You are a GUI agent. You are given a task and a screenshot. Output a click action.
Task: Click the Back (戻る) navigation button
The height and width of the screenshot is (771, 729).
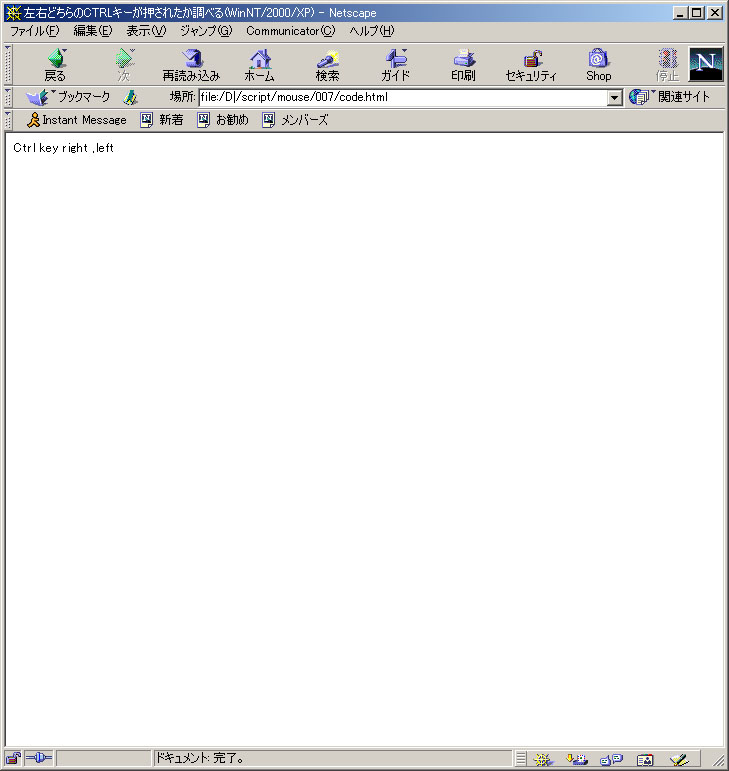click(x=55, y=65)
